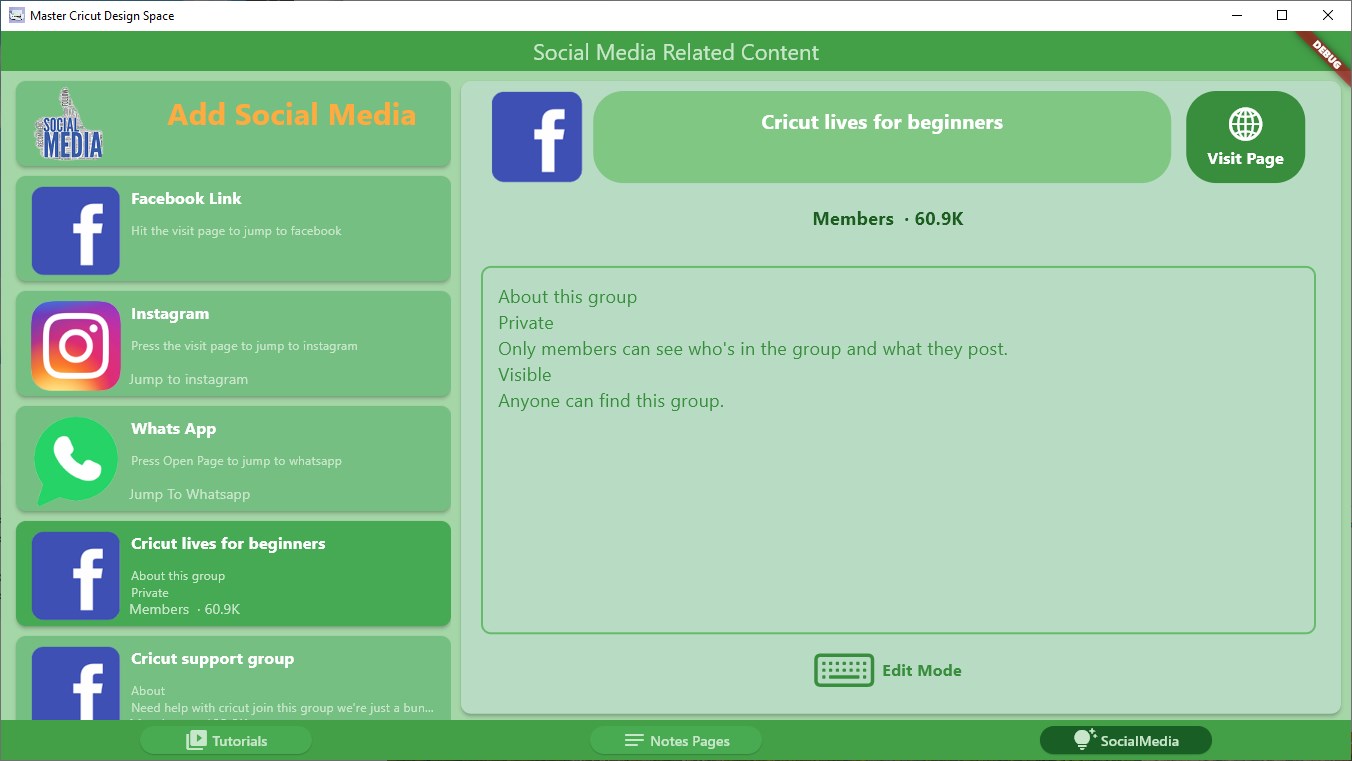Click the Facebook icon on the Facebook Link card

coord(74,231)
